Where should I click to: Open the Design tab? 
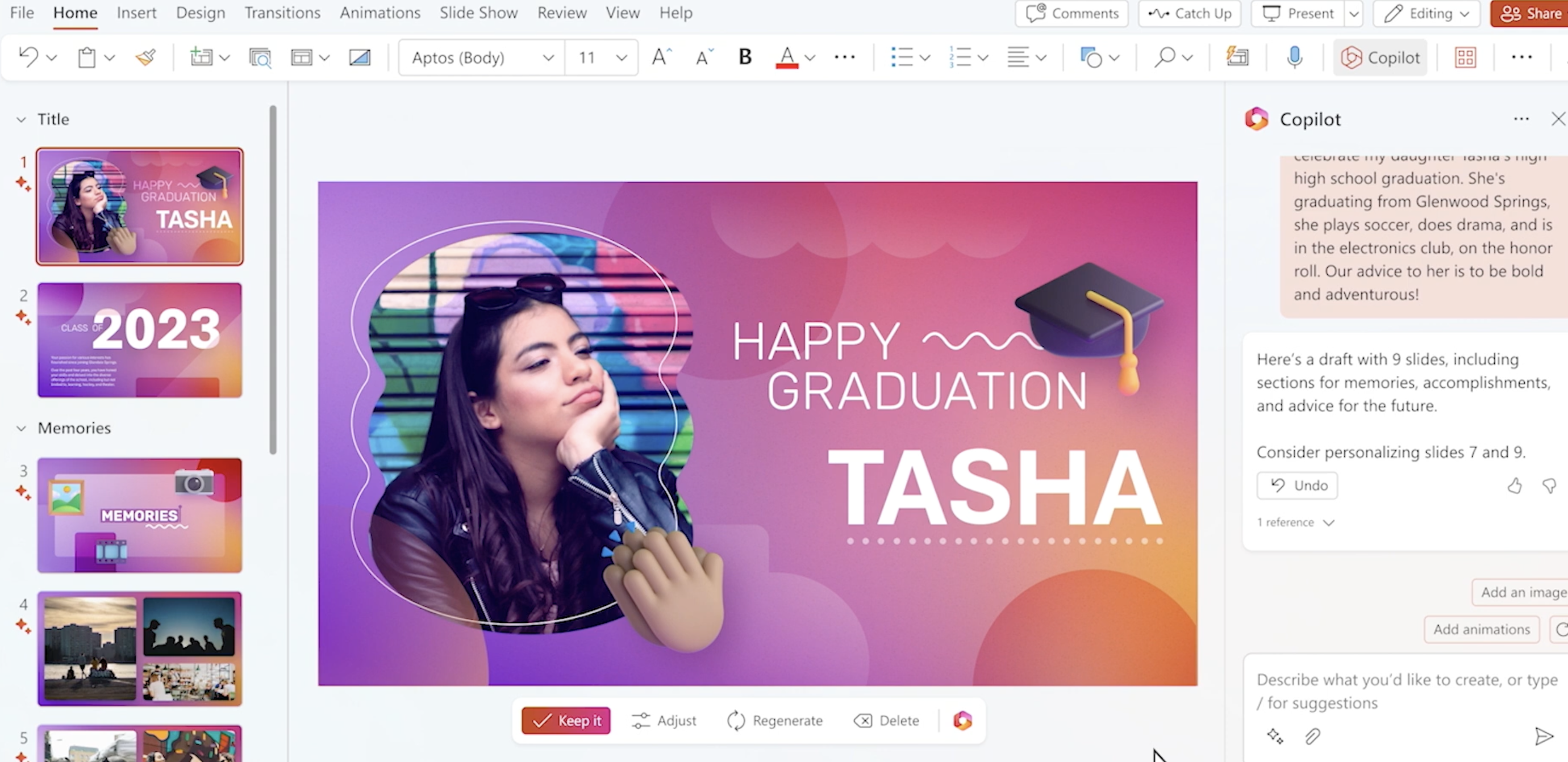pyautogui.click(x=200, y=12)
